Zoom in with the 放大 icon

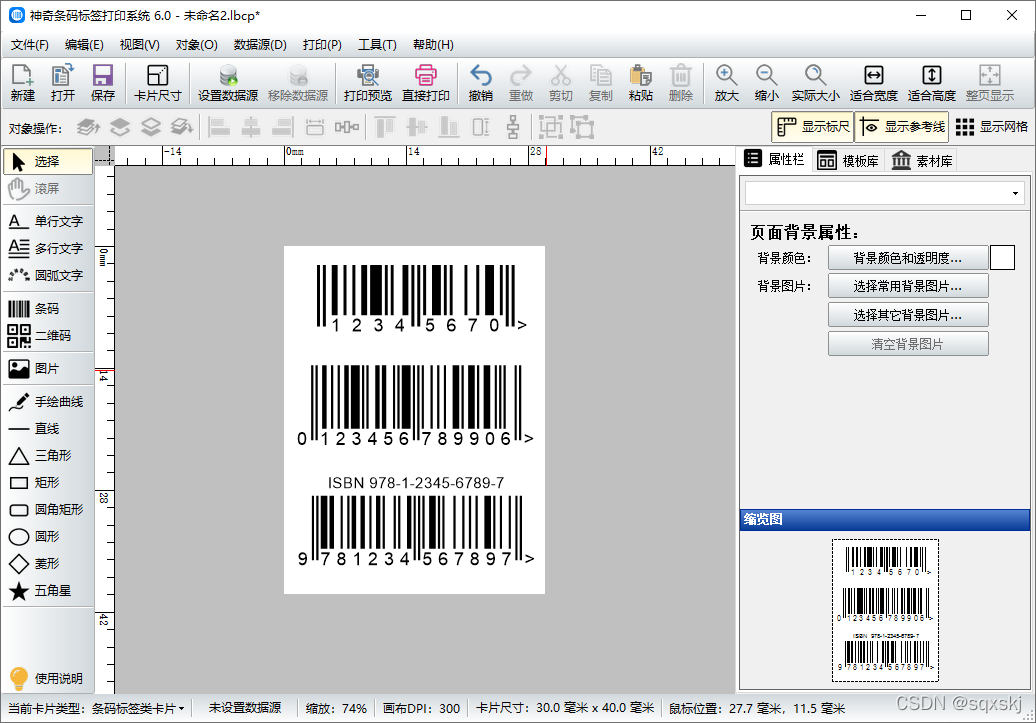point(726,83)
